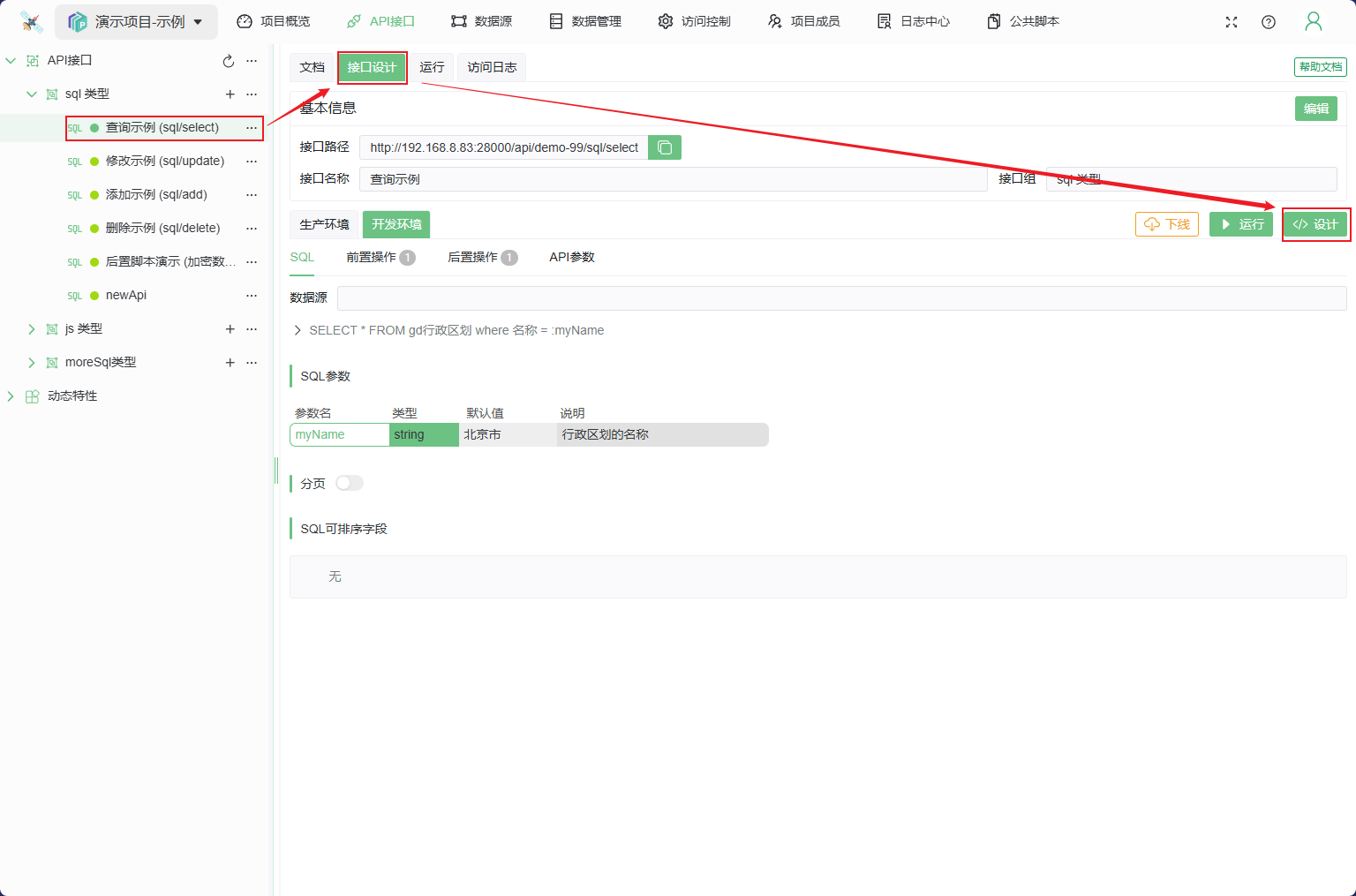Click the plus icon next to js 类型
Image resolution: width=1356 pixels, height=896 pixels.
tap(230, 329)
